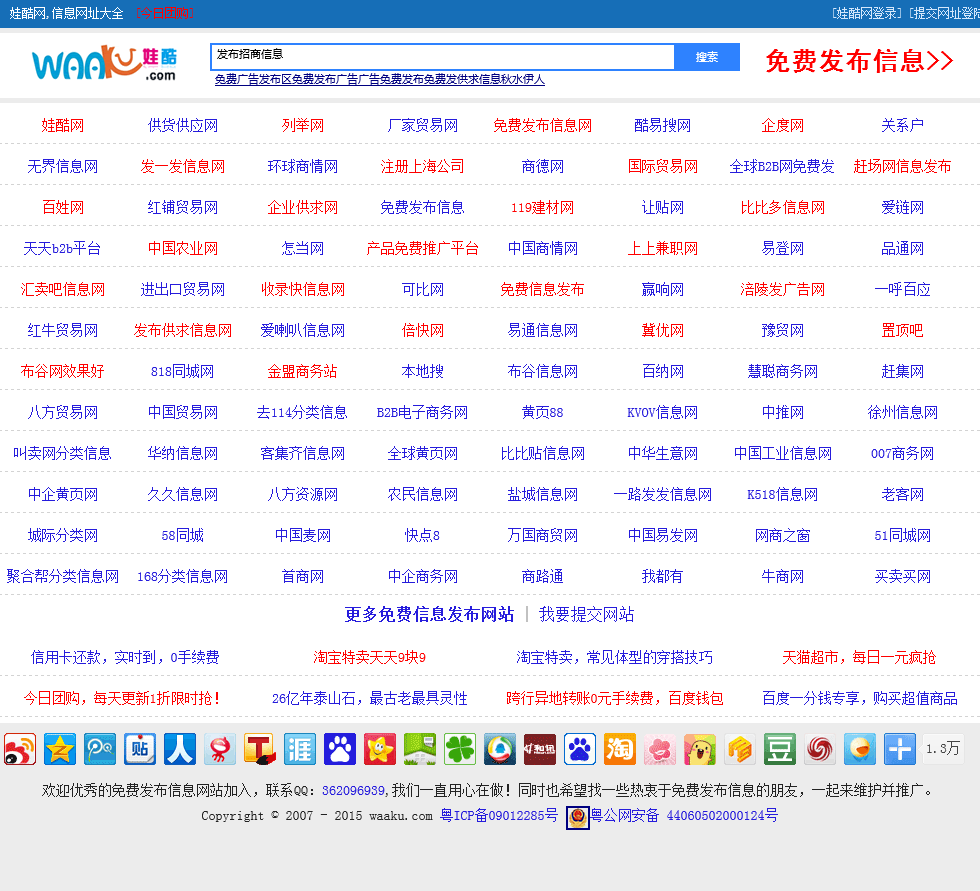980x891 pixels.
Task: Open the '酷易搜网' link
Action: (662, 126)
